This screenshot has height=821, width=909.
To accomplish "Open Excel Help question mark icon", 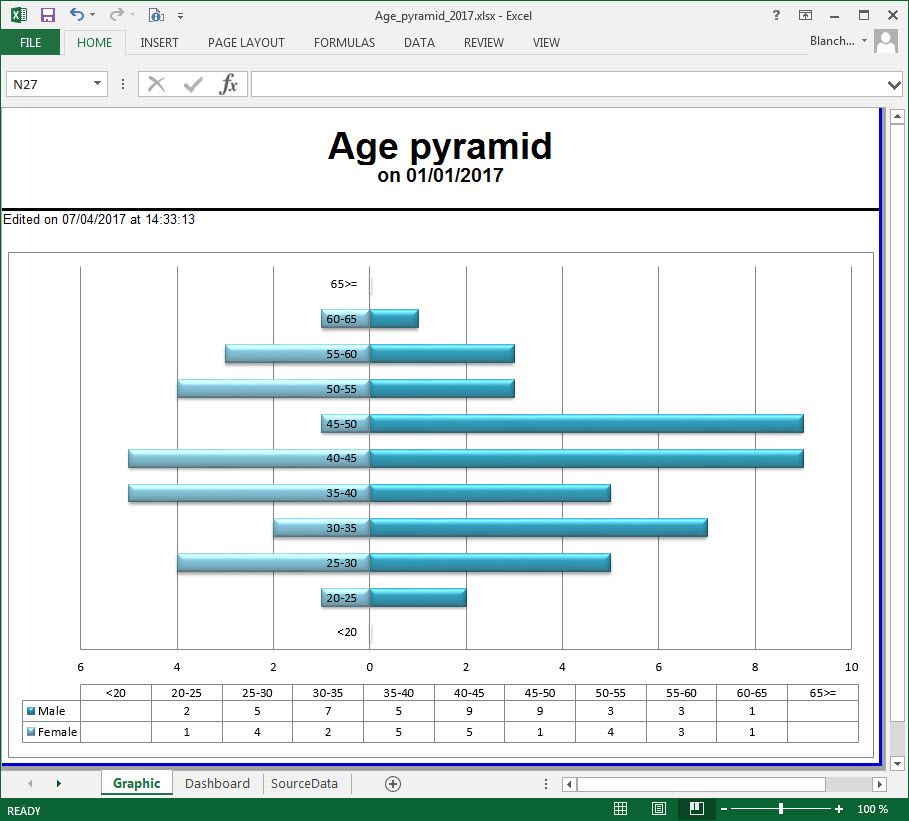I will [776, 15].
